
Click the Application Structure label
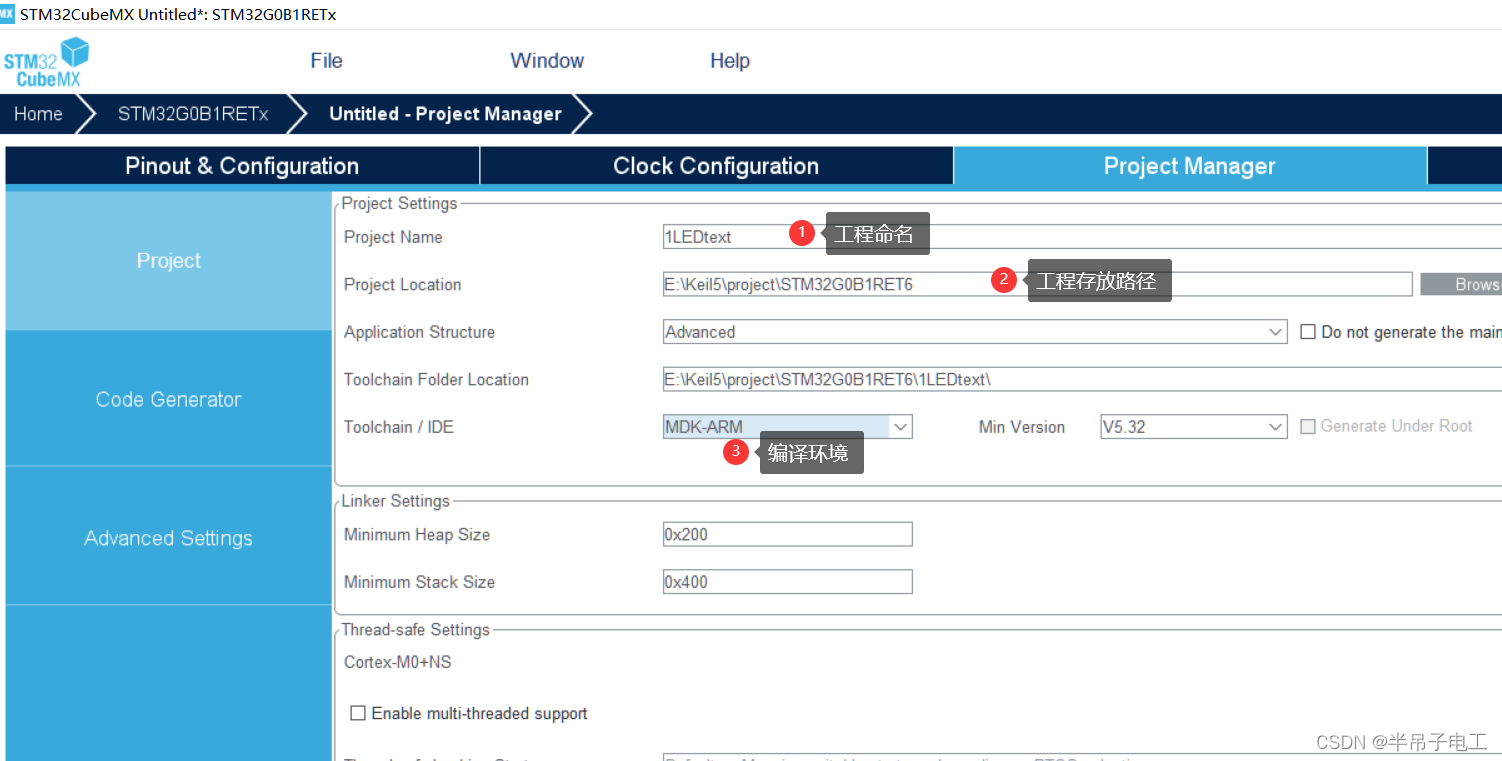(419, 332)
